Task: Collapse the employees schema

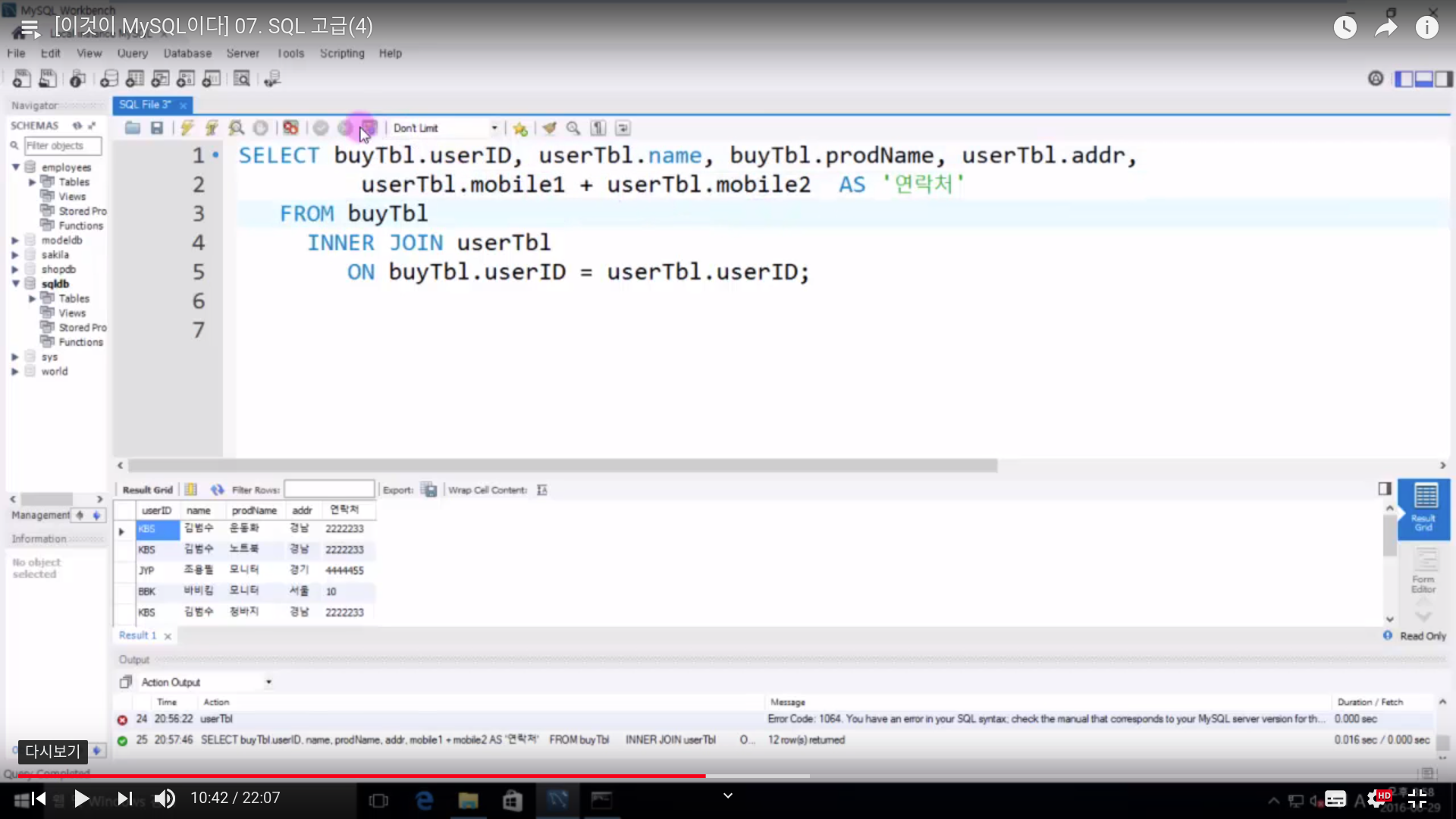Action: [16, 167]
